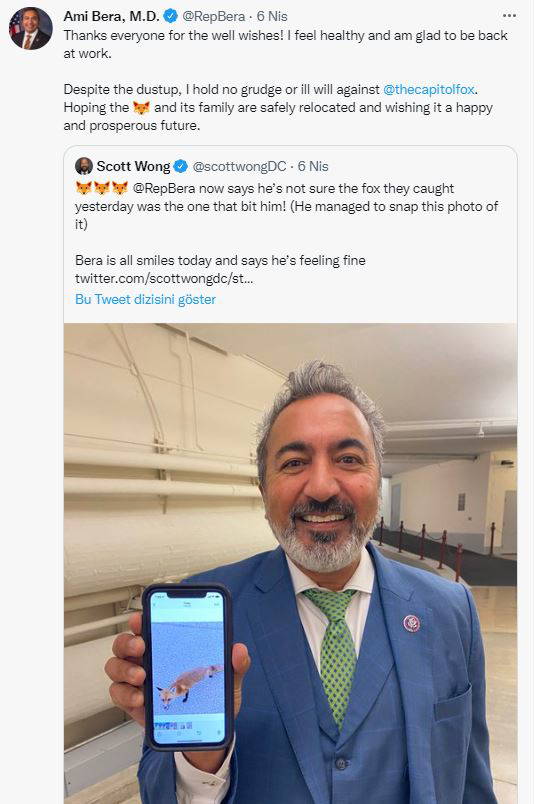
Task: Click the fox emoji in Bera's tweet
Action: 141,108
